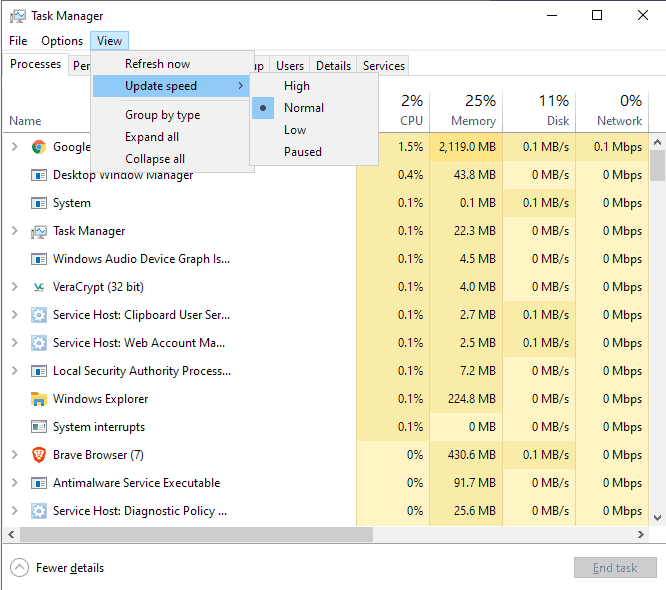Click the 1.5% CPU value
This screenshot has height=590, width=666.
click(410, 147)
